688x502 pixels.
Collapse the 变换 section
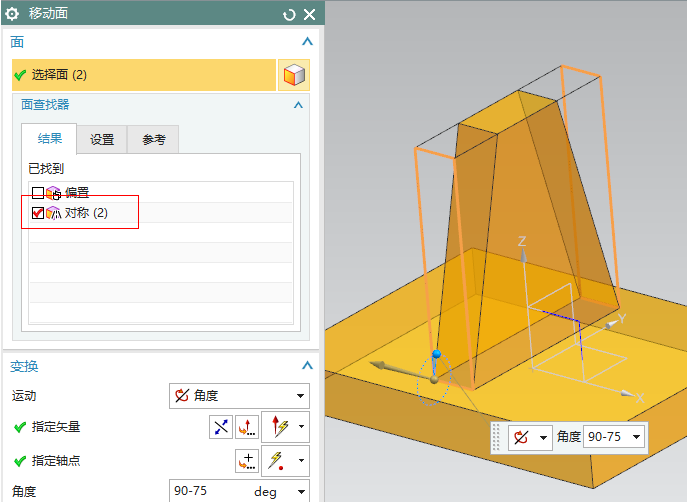(307, 366)
